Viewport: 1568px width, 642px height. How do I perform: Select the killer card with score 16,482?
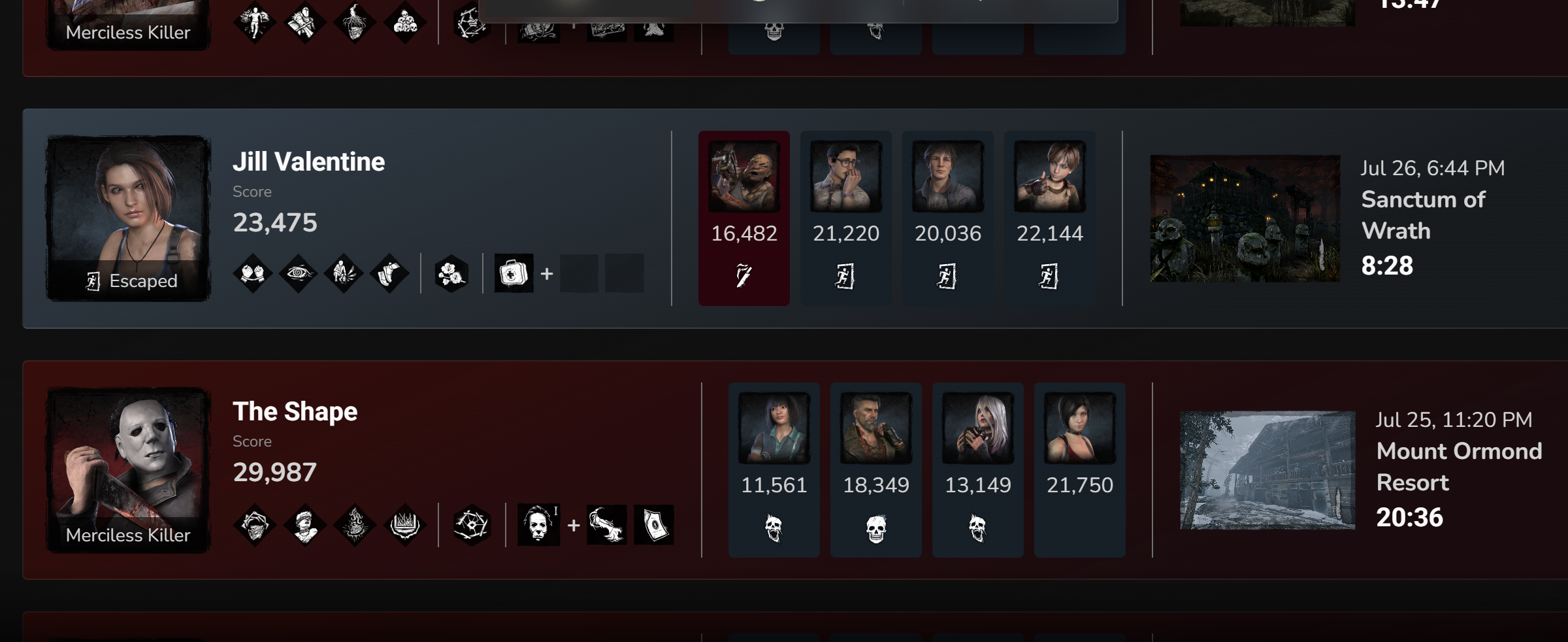(744, 218)
